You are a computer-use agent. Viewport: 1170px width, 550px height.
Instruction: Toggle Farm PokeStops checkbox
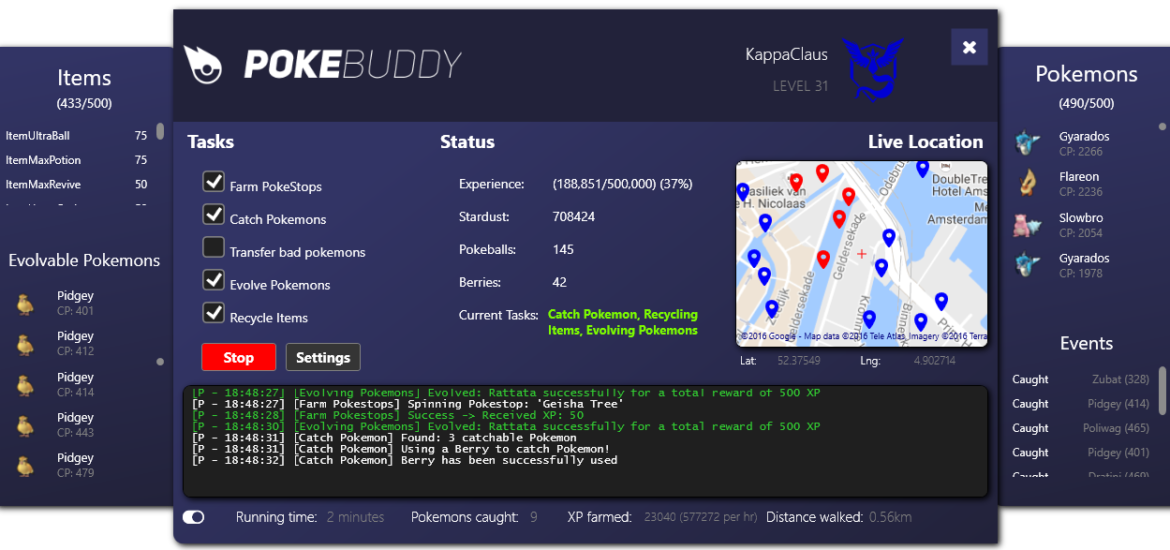[x=214, y=182]
